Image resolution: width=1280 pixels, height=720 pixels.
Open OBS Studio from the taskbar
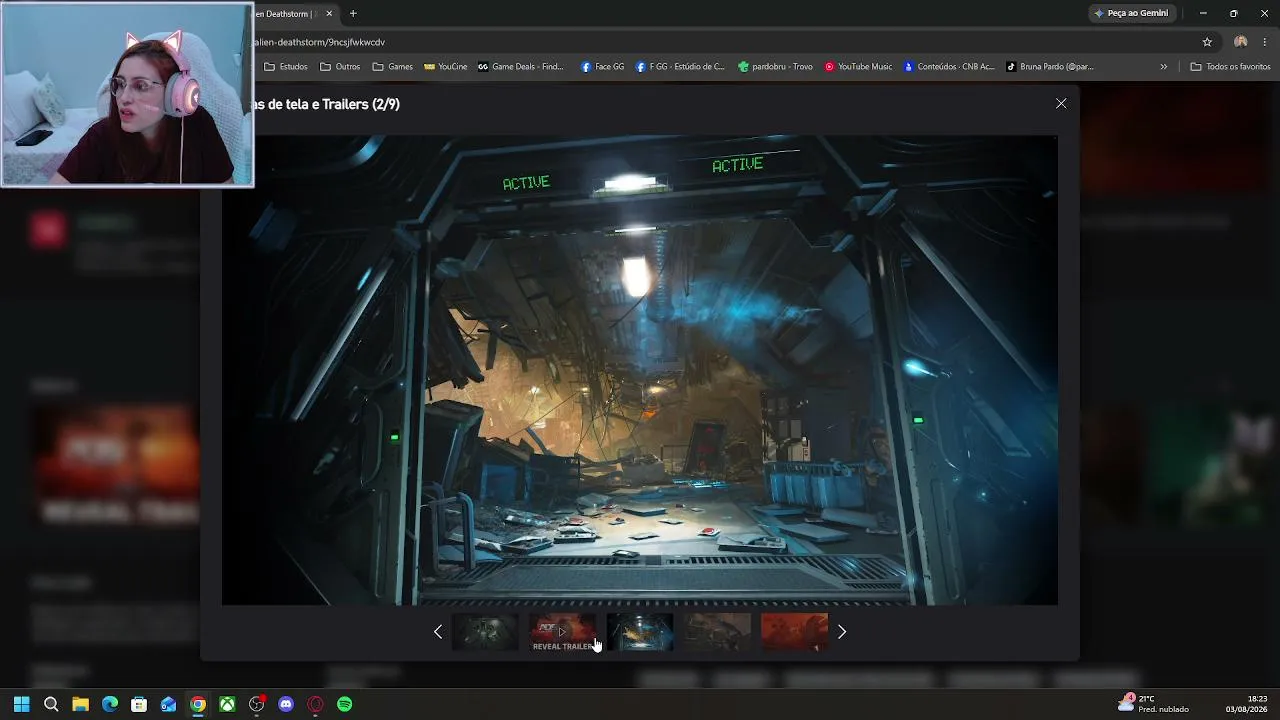coord(257,704)
